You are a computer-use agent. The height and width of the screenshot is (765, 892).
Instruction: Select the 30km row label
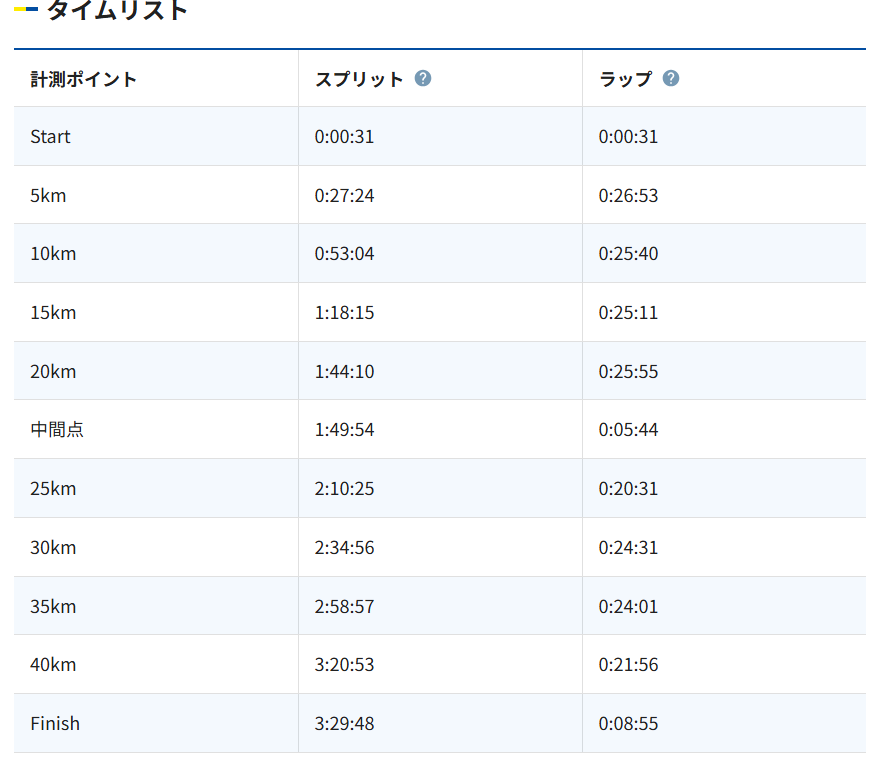point(53,548)
